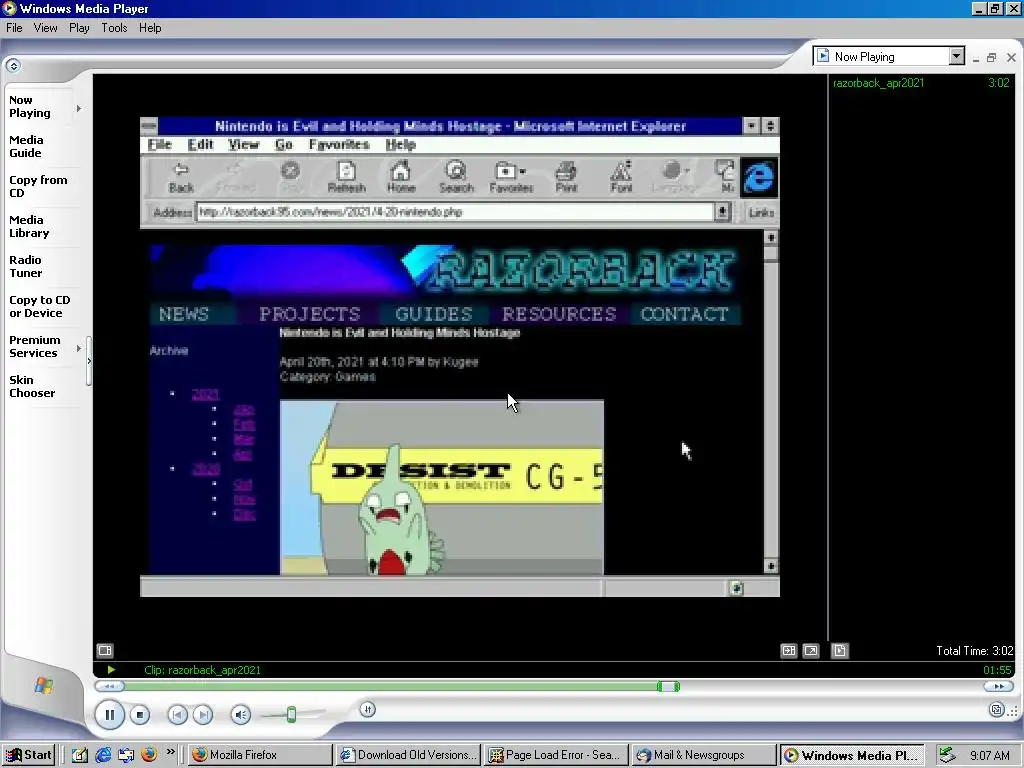The width and height of the screenshot is (1024, 768).
Task: Click the rewind button on seek bar
Action: [110, 686]
